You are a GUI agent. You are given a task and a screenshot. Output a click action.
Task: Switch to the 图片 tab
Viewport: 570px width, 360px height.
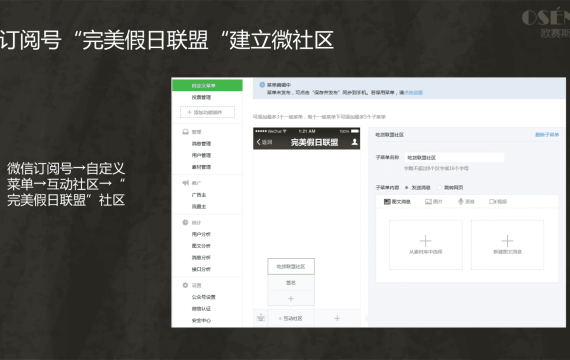(434, 201)
